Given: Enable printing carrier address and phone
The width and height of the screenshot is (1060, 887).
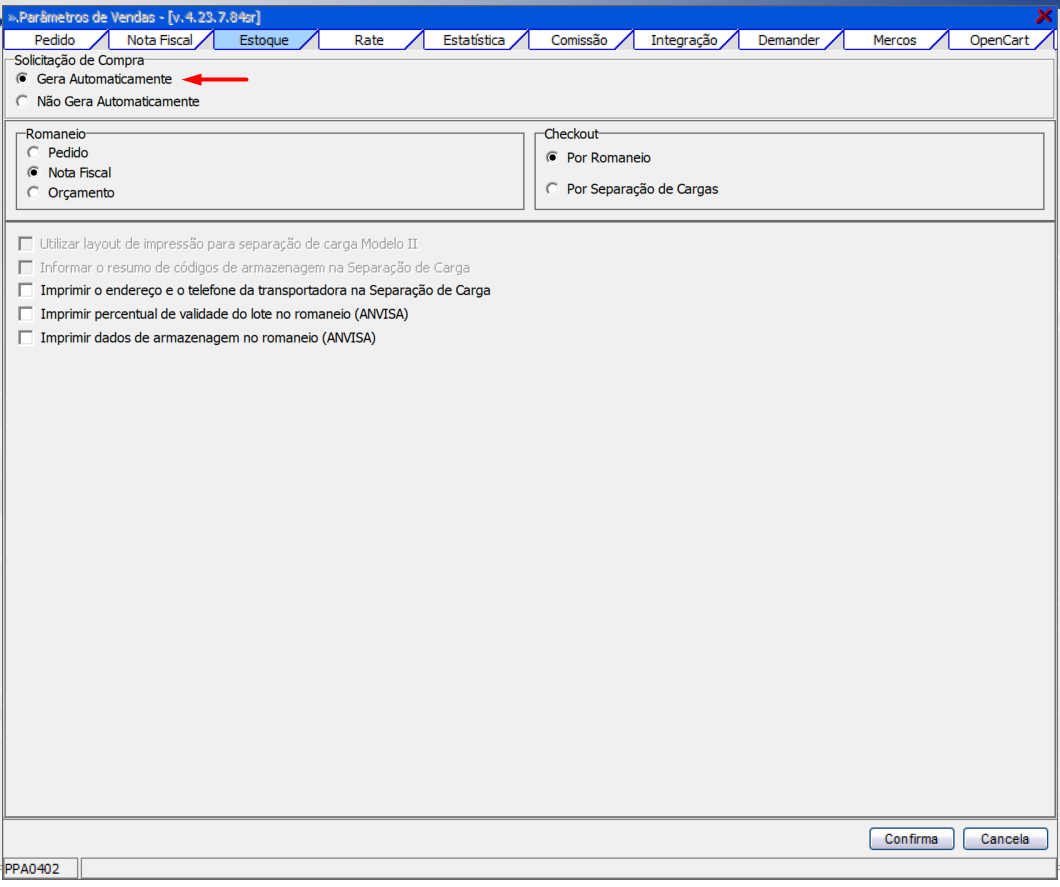Looking at the screenshot, I should click(26, 290).
